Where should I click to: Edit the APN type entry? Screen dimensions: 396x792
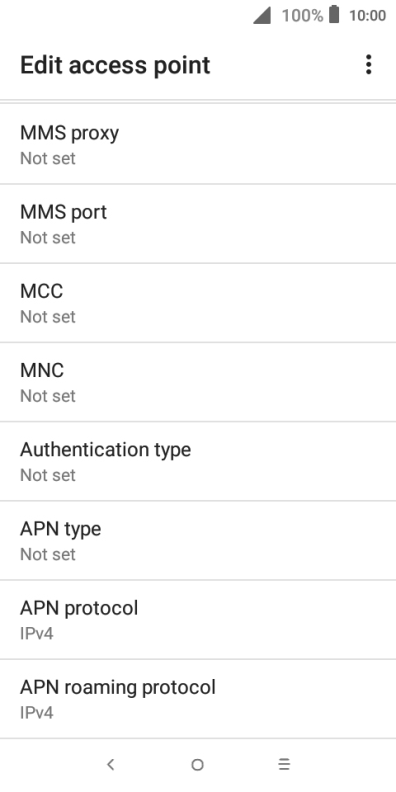coord(198,541)
